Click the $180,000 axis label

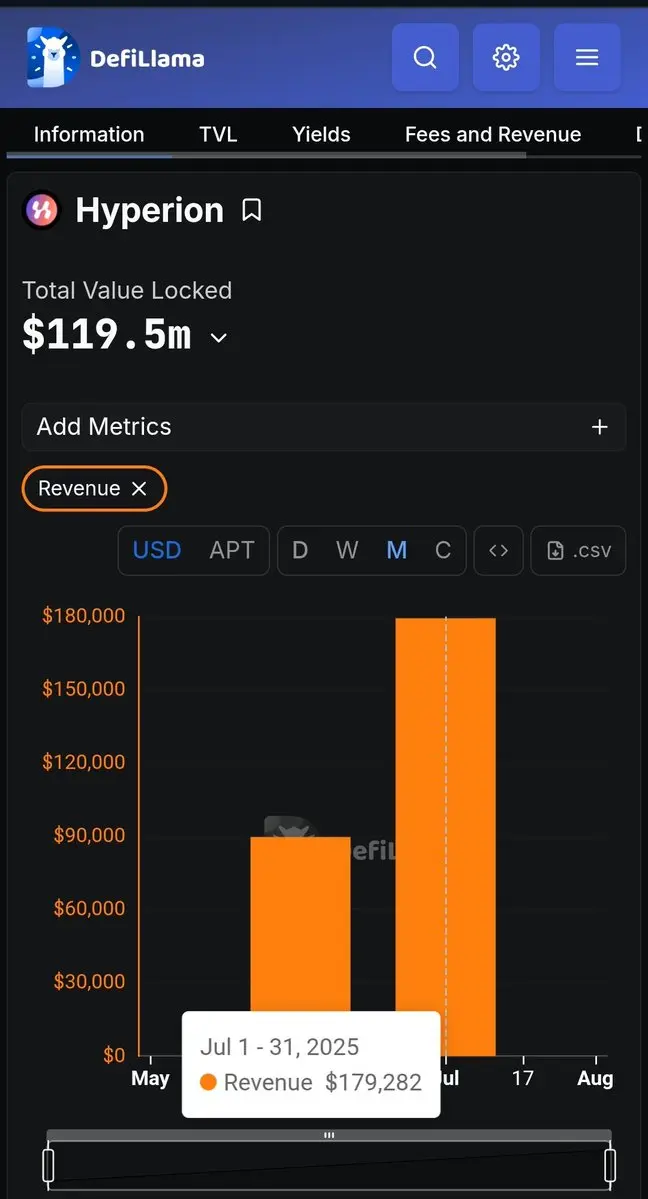(x=83, y=616)
